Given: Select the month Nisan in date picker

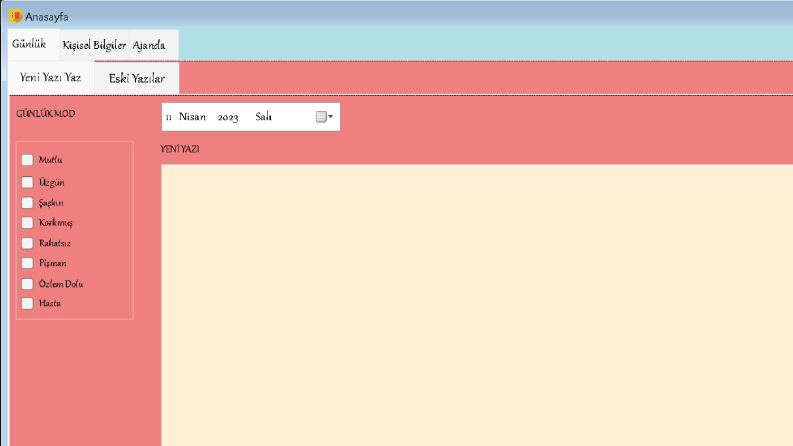Looking at the screenshot, I should pyautogui.click(x=192, y=117).
